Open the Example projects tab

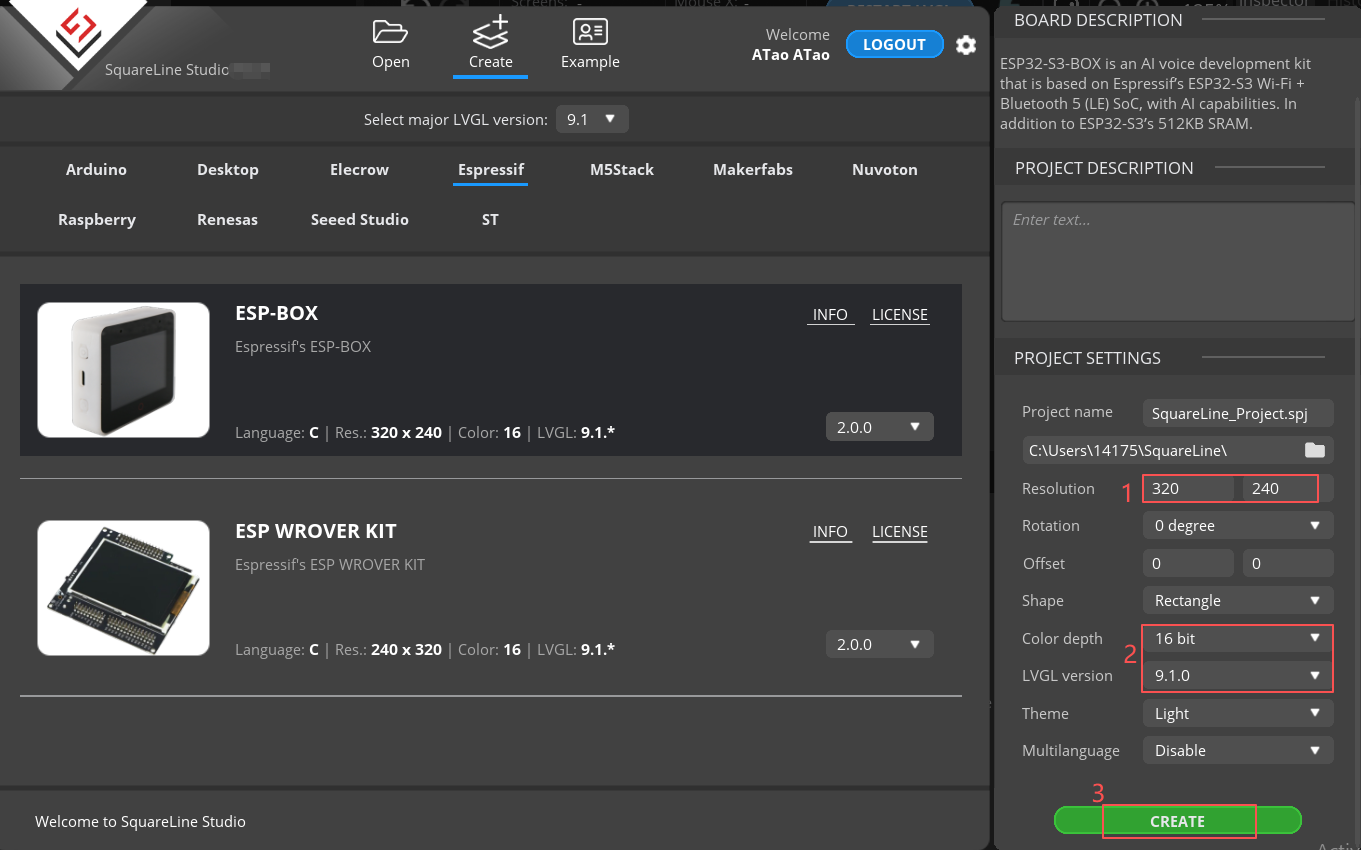[590, 45]
